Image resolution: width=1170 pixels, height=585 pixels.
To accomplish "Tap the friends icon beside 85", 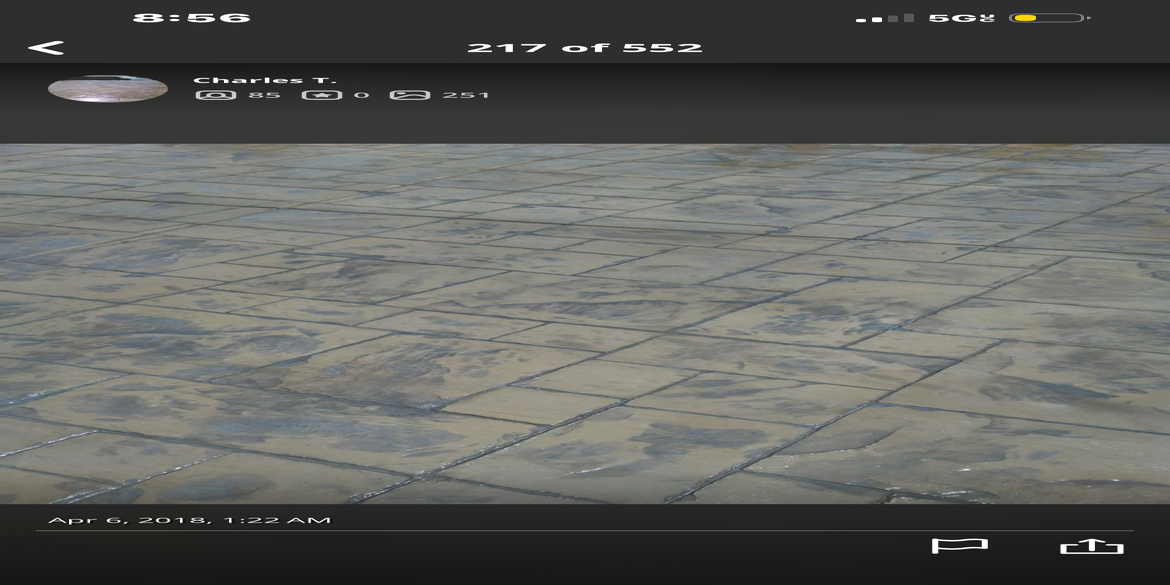I will (216, 95).
